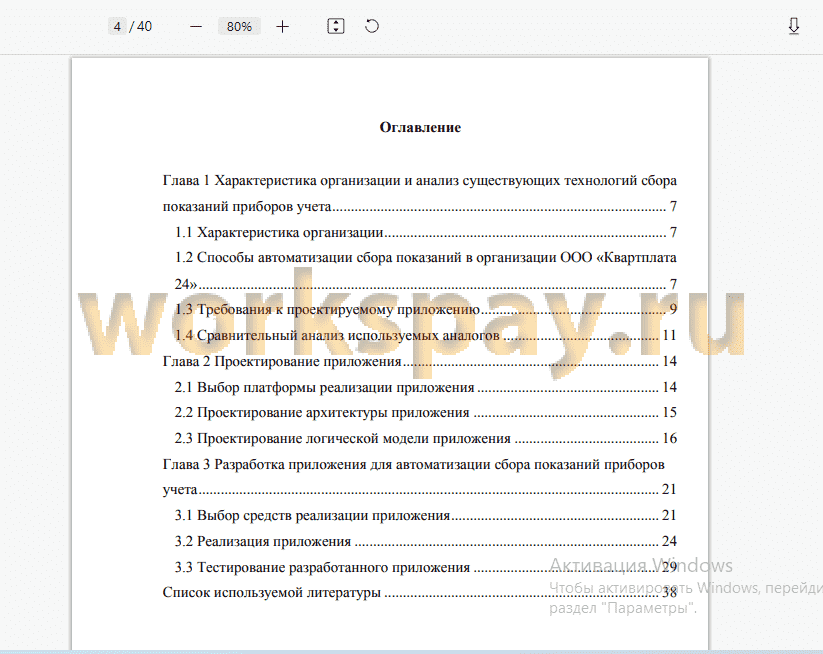Open entry Глава 1 Характеристика организации
This screenshot has width=823, height=654.
click(419, 181)
